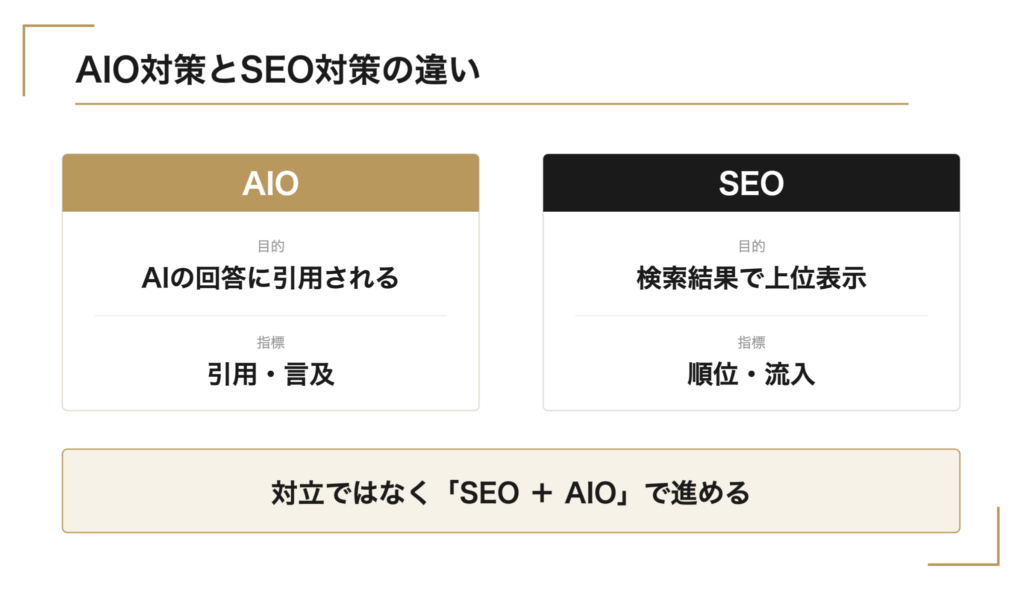Image resolution: width=1024 pixels, height=591 pixels.
Task: Click the 目的 label in AIO card
Action: click(x=270, y=246)
